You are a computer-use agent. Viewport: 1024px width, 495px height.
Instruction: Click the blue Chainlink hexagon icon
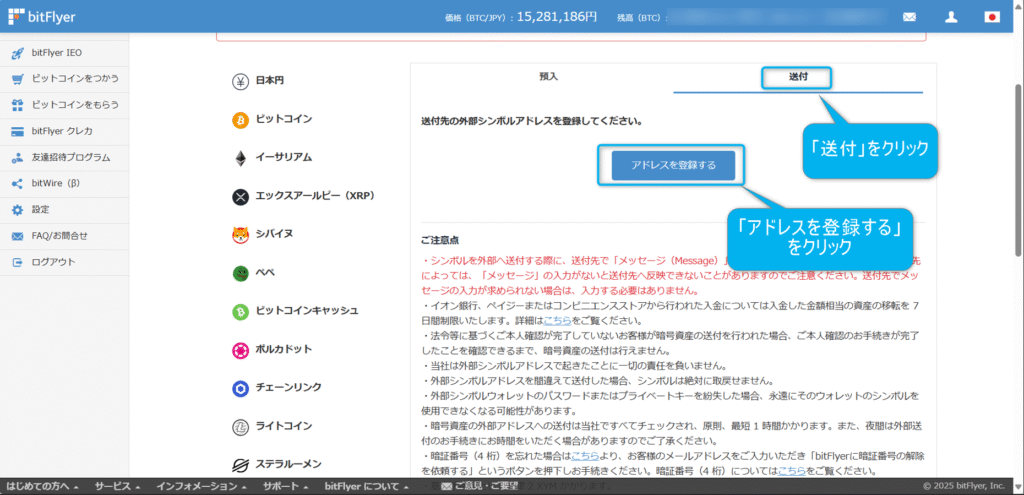pos(240,389)
